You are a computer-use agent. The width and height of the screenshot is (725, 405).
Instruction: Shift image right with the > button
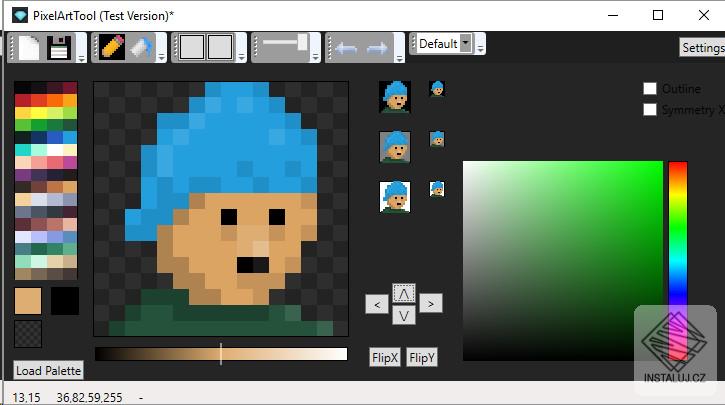(431, 303)
